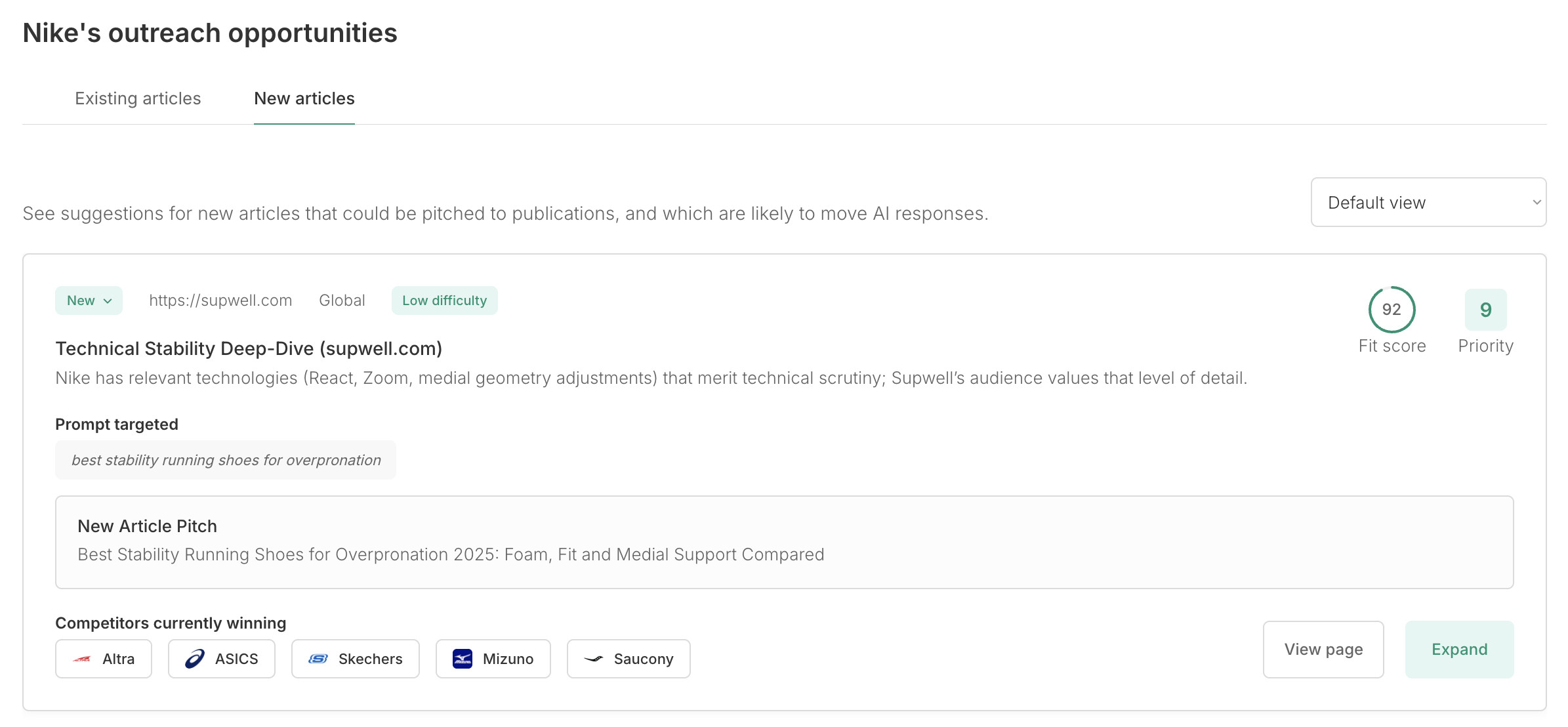The width and height of the screenshot is (1568, 727).
Task: Click the chevron in New status badge
Action: pyautogui.click(x=108, y=301)
